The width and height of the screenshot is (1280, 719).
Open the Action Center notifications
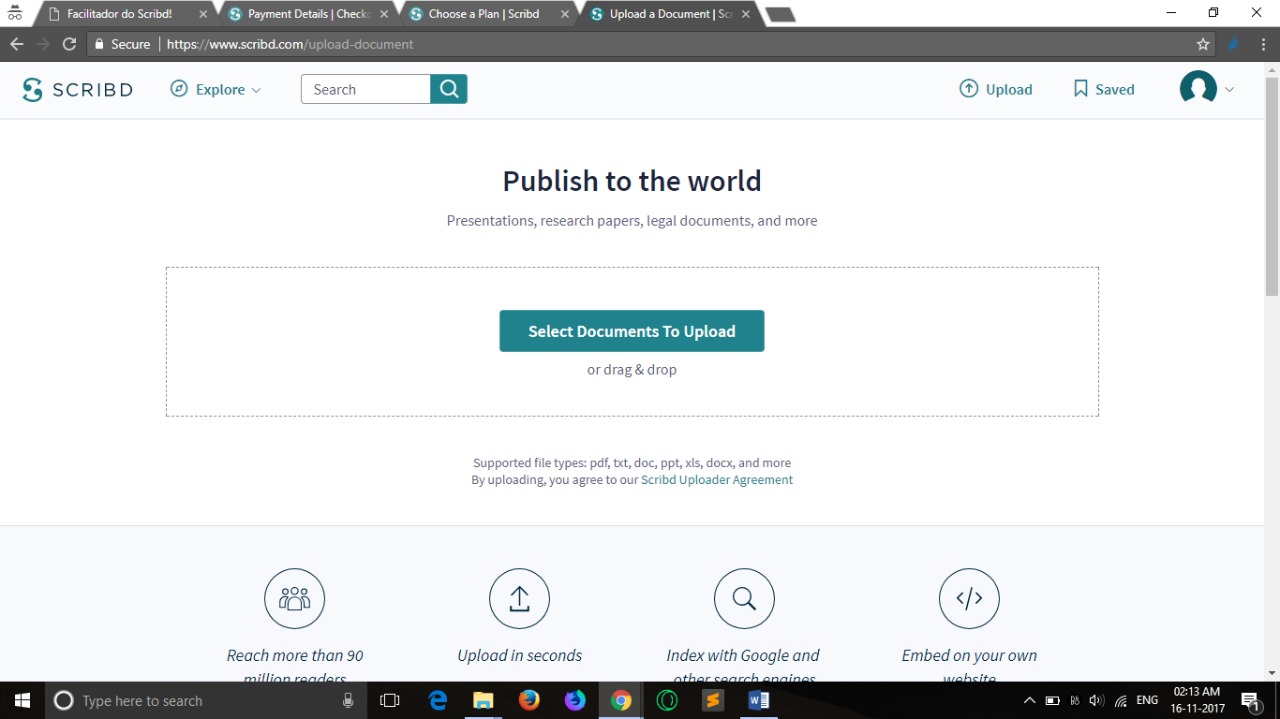pos(1250,701)
